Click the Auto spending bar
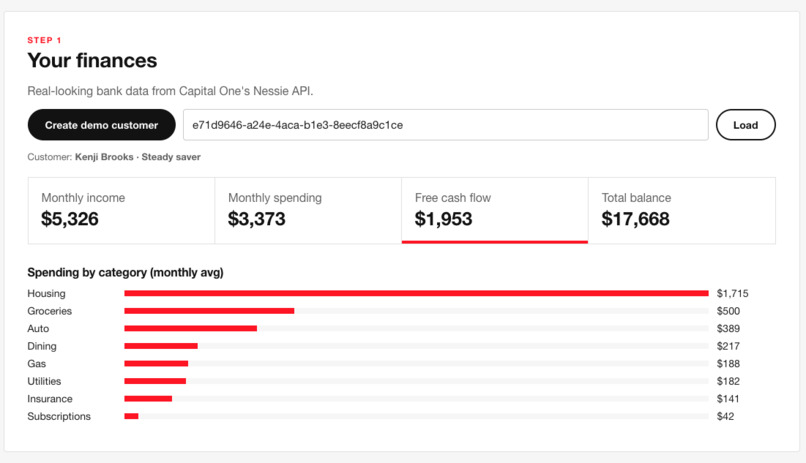806x463 pixels. tap(191, 328)
